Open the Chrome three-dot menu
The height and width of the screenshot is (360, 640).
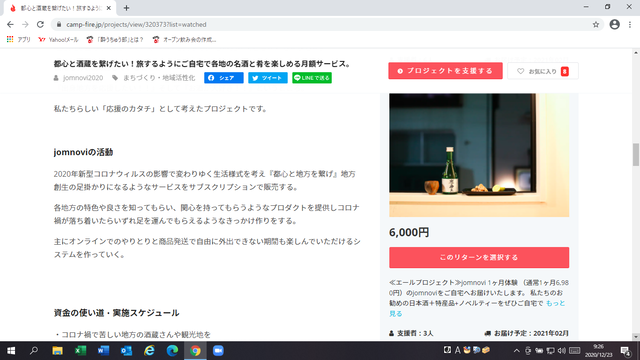point(630,24)
